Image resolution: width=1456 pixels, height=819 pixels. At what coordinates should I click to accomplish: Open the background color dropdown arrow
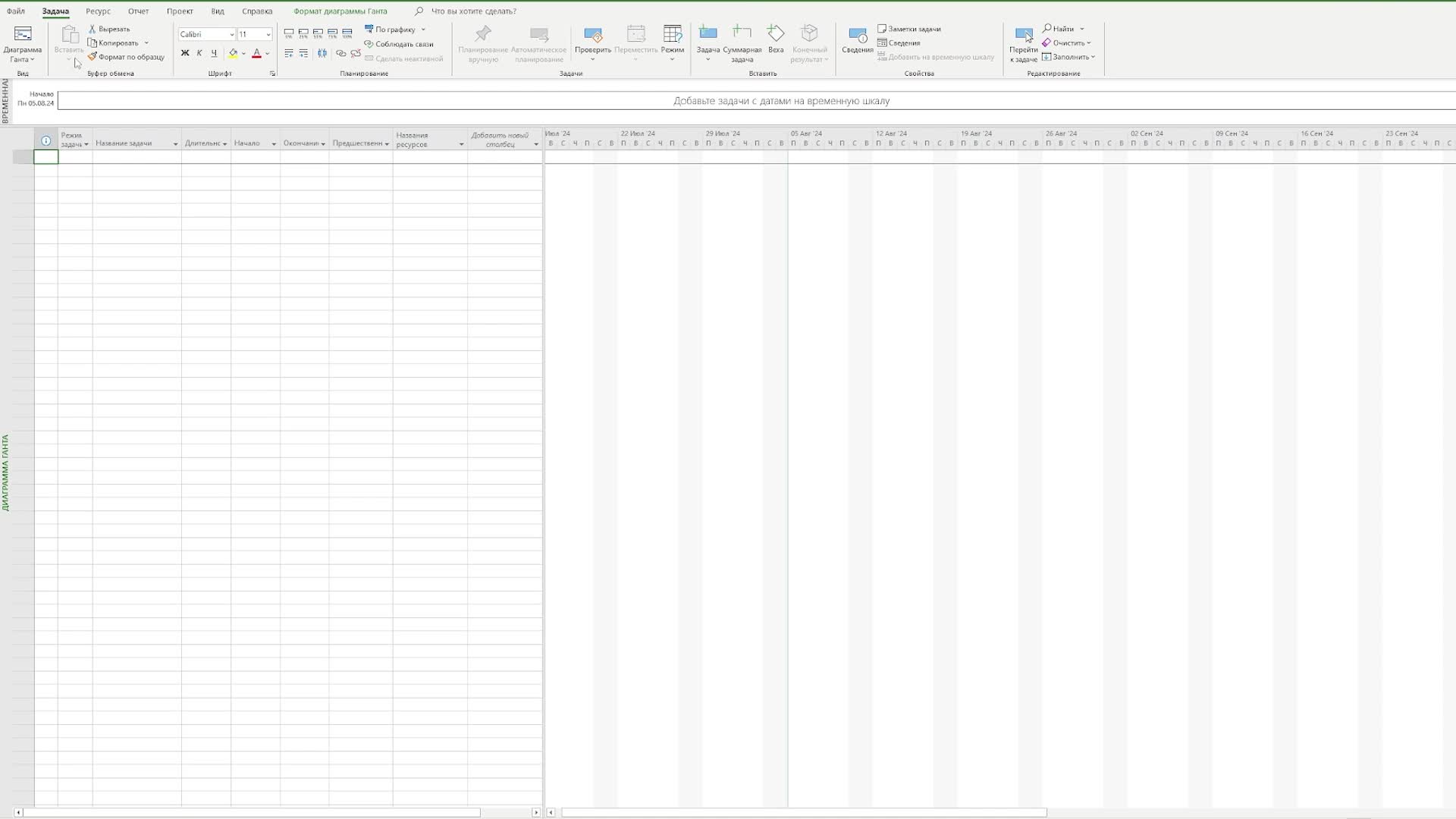(x=243, y=54)
